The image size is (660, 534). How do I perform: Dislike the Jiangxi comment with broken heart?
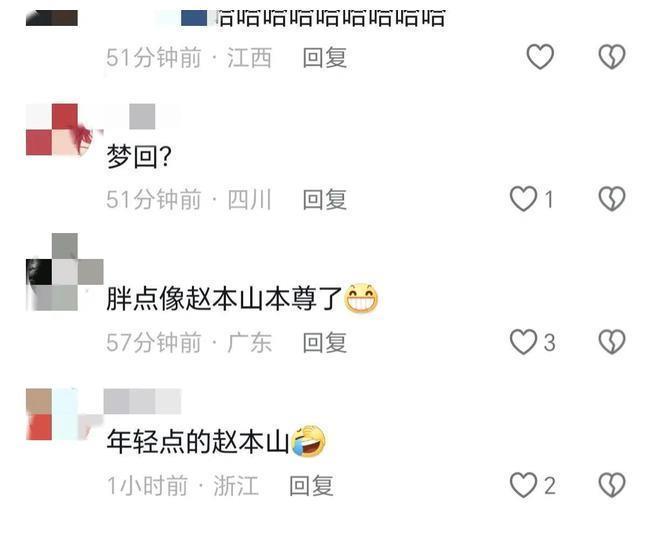(612, 56)
